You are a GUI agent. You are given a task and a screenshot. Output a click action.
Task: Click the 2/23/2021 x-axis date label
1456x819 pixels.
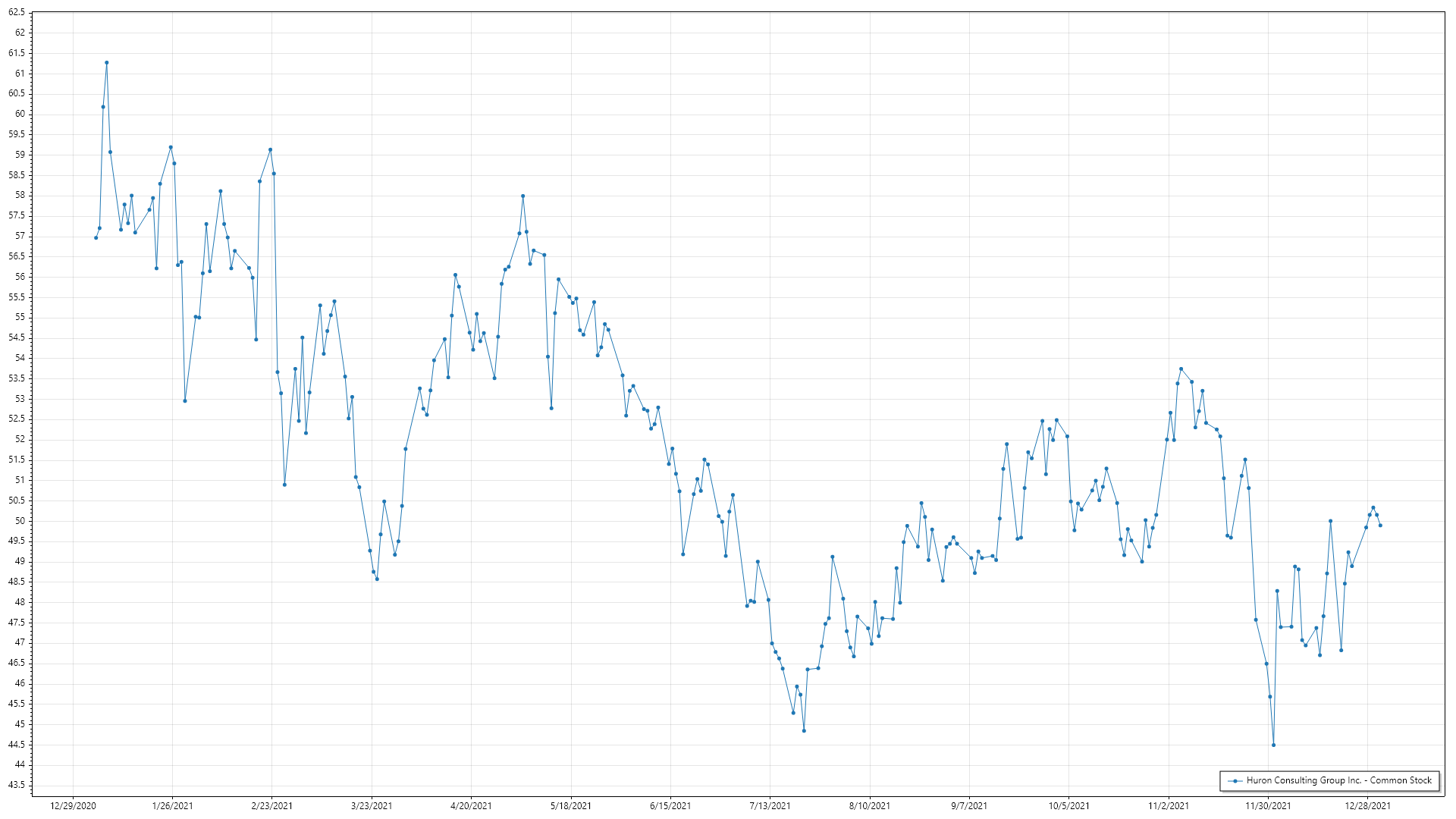271,805
